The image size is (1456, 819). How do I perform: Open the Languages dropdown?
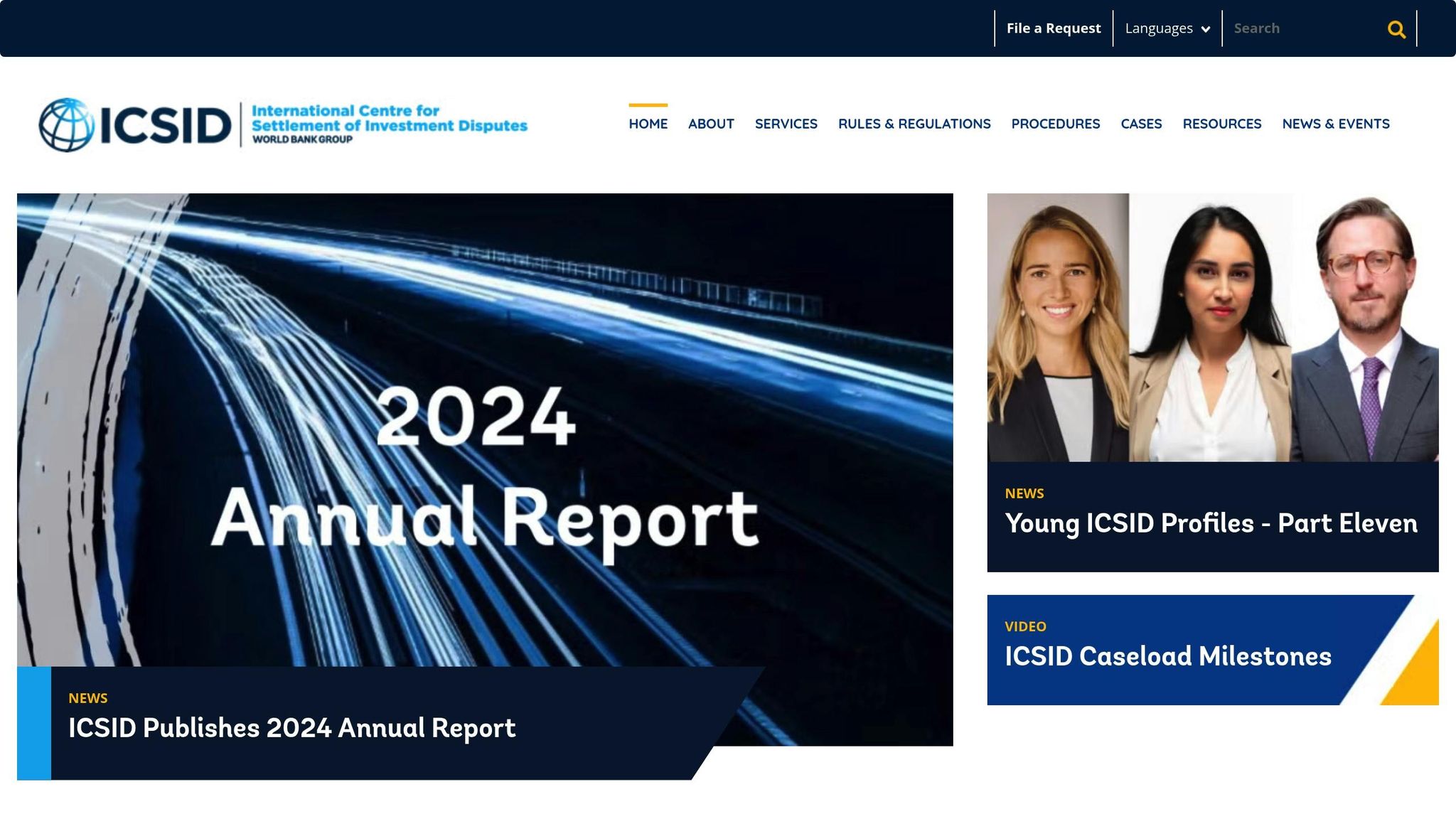pos(1167,28)
